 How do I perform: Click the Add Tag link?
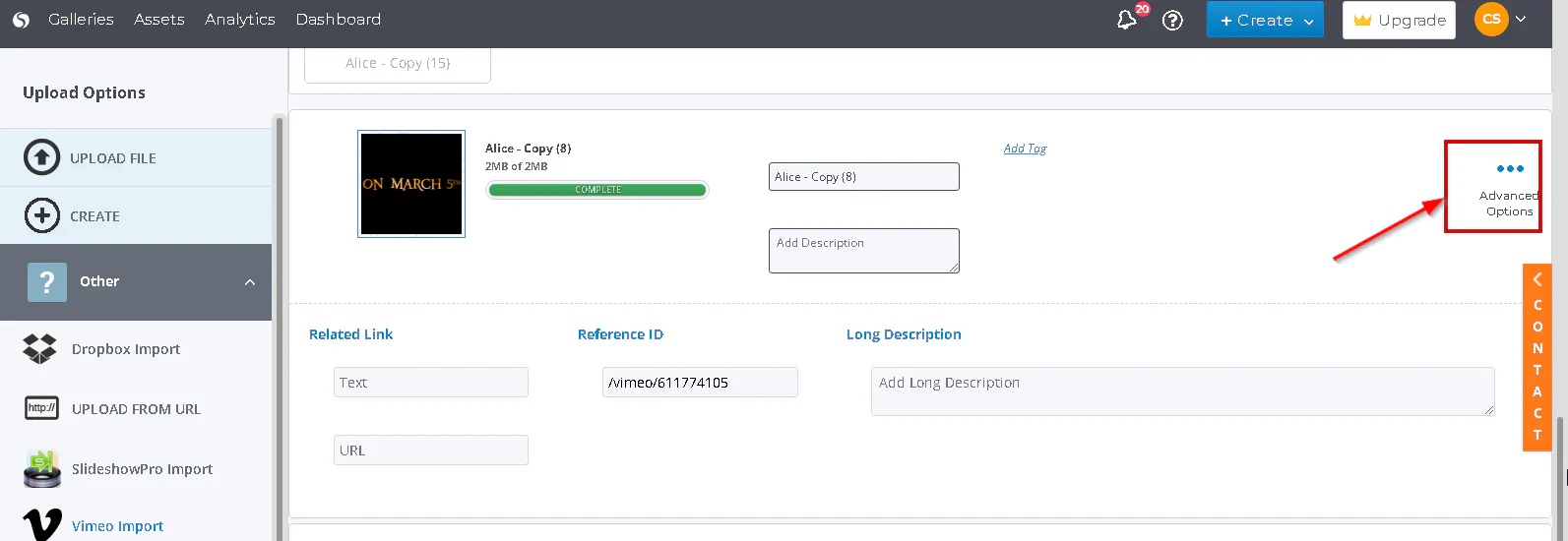1025,149
